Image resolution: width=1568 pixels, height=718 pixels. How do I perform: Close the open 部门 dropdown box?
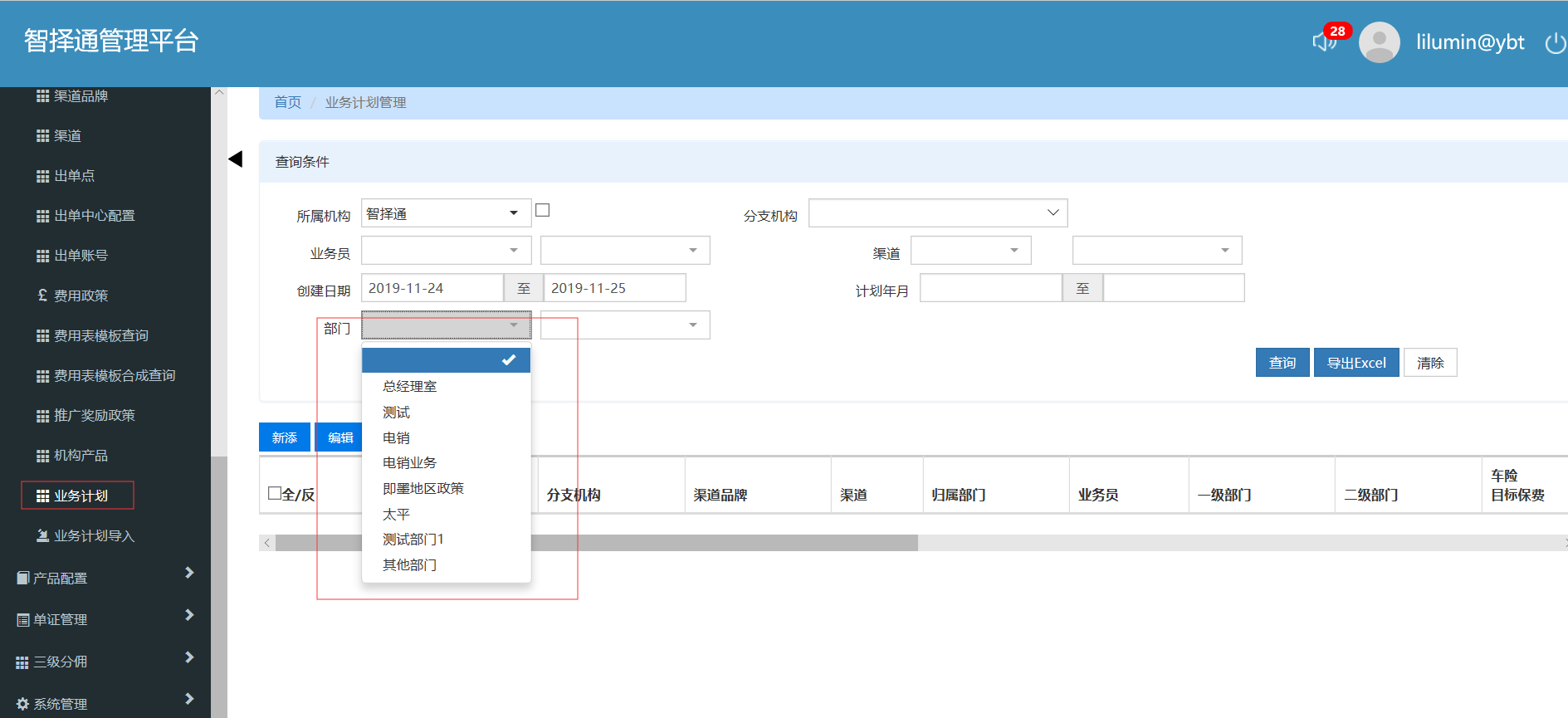[x=446, y=325]
